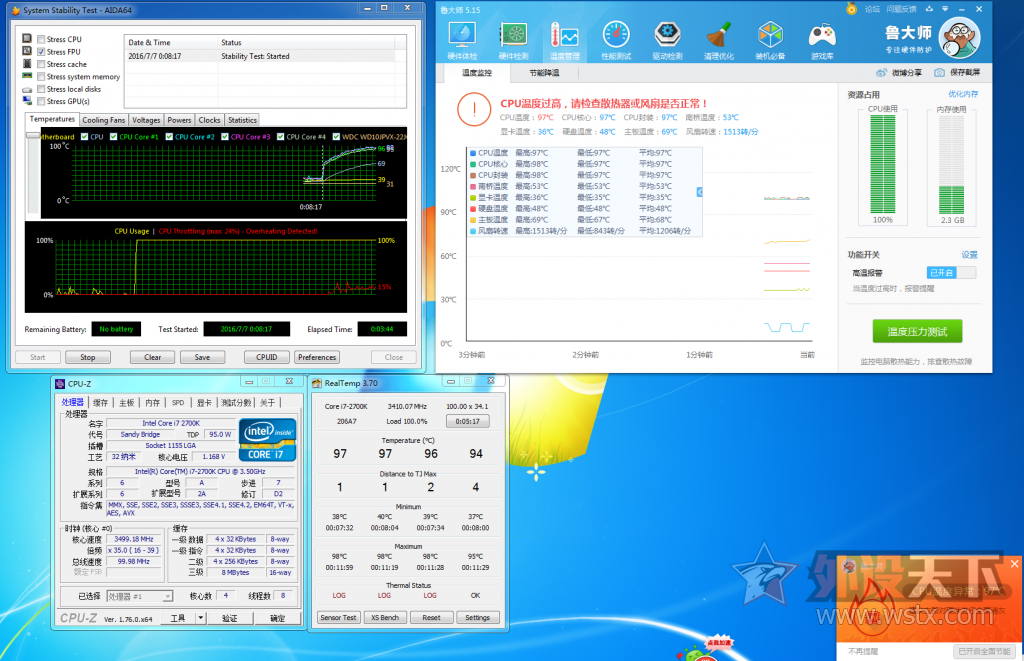This screenshot has width=1024, height=661.
Task: Open Settings in RealTemp
Action: (477, 617)
